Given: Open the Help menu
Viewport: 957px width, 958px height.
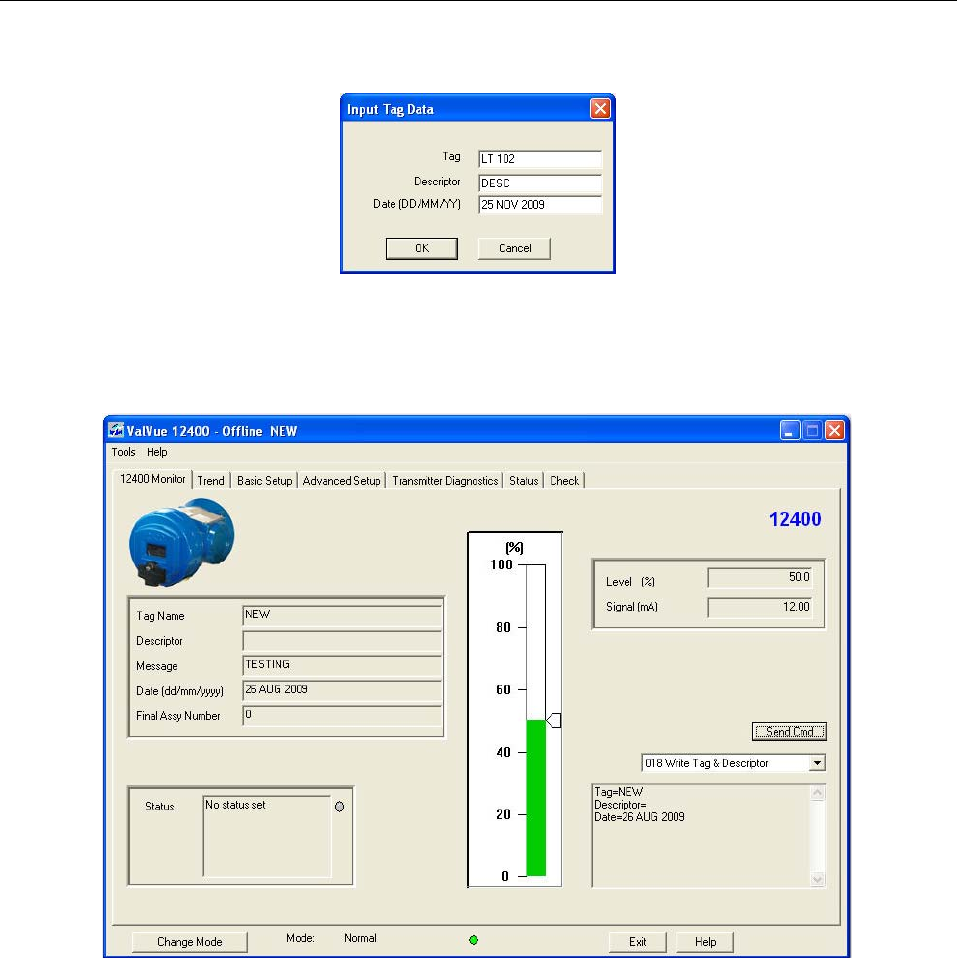Looking at the screenshot, I should [x=157, y=452].
